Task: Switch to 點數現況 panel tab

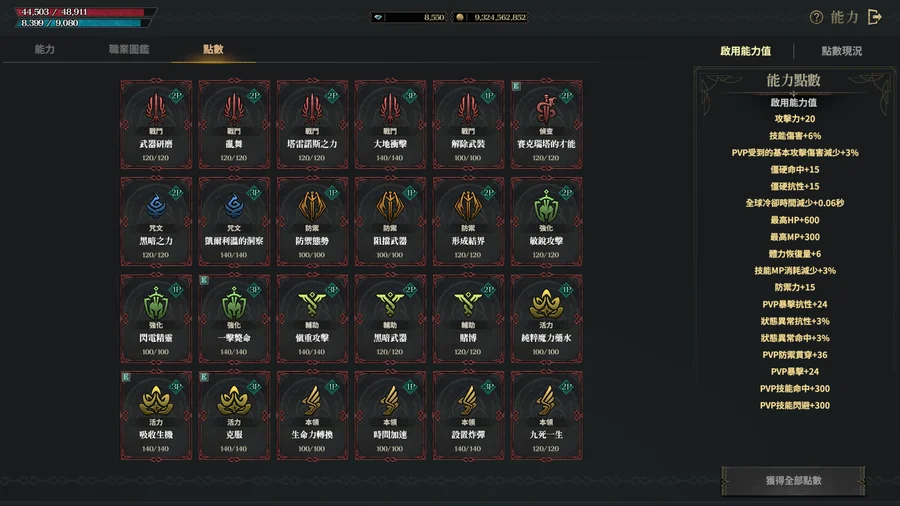Action: coord(841,51)
